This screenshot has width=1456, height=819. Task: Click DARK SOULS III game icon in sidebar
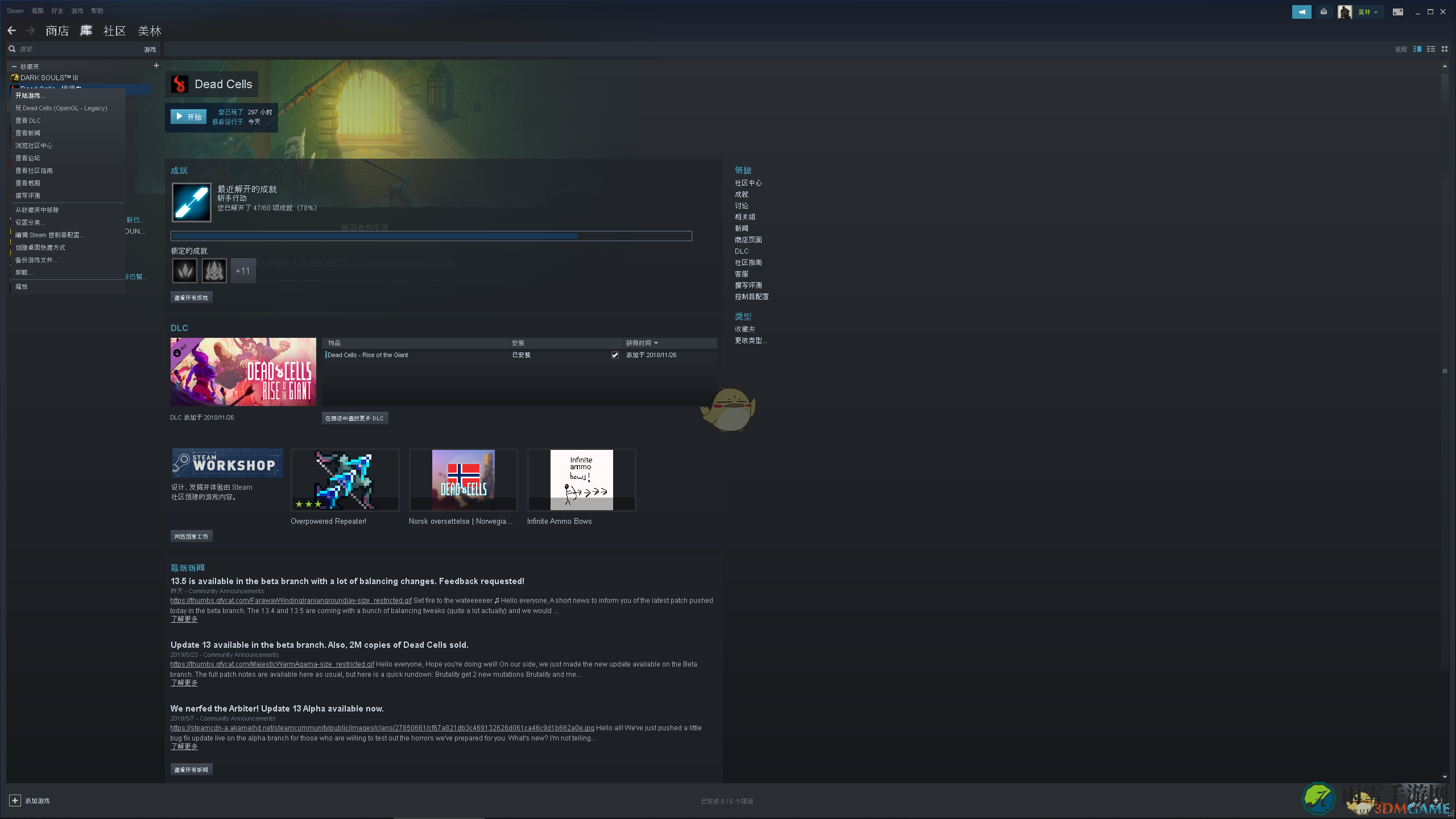(15, 77)
